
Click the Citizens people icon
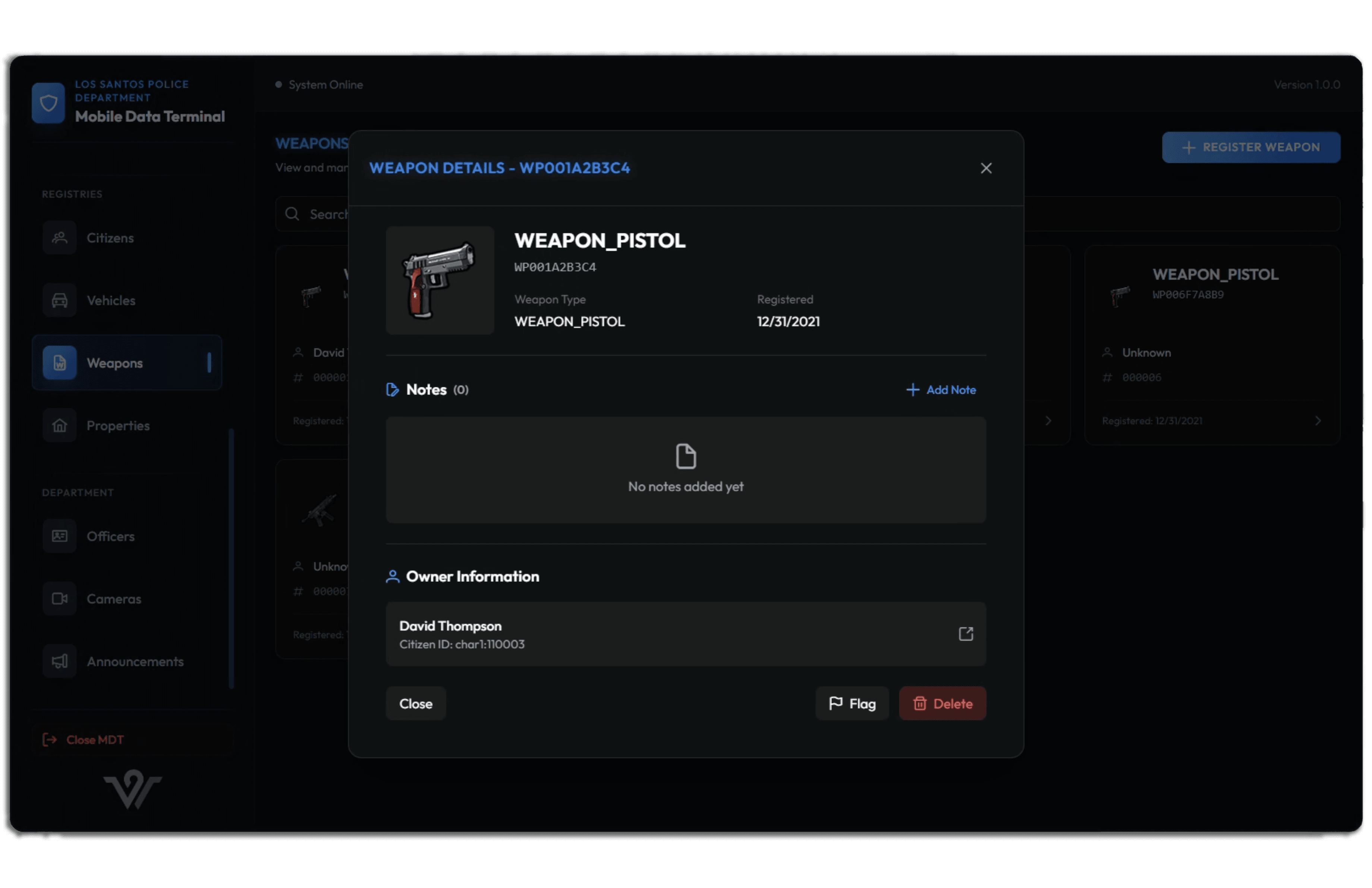point(59,237)
